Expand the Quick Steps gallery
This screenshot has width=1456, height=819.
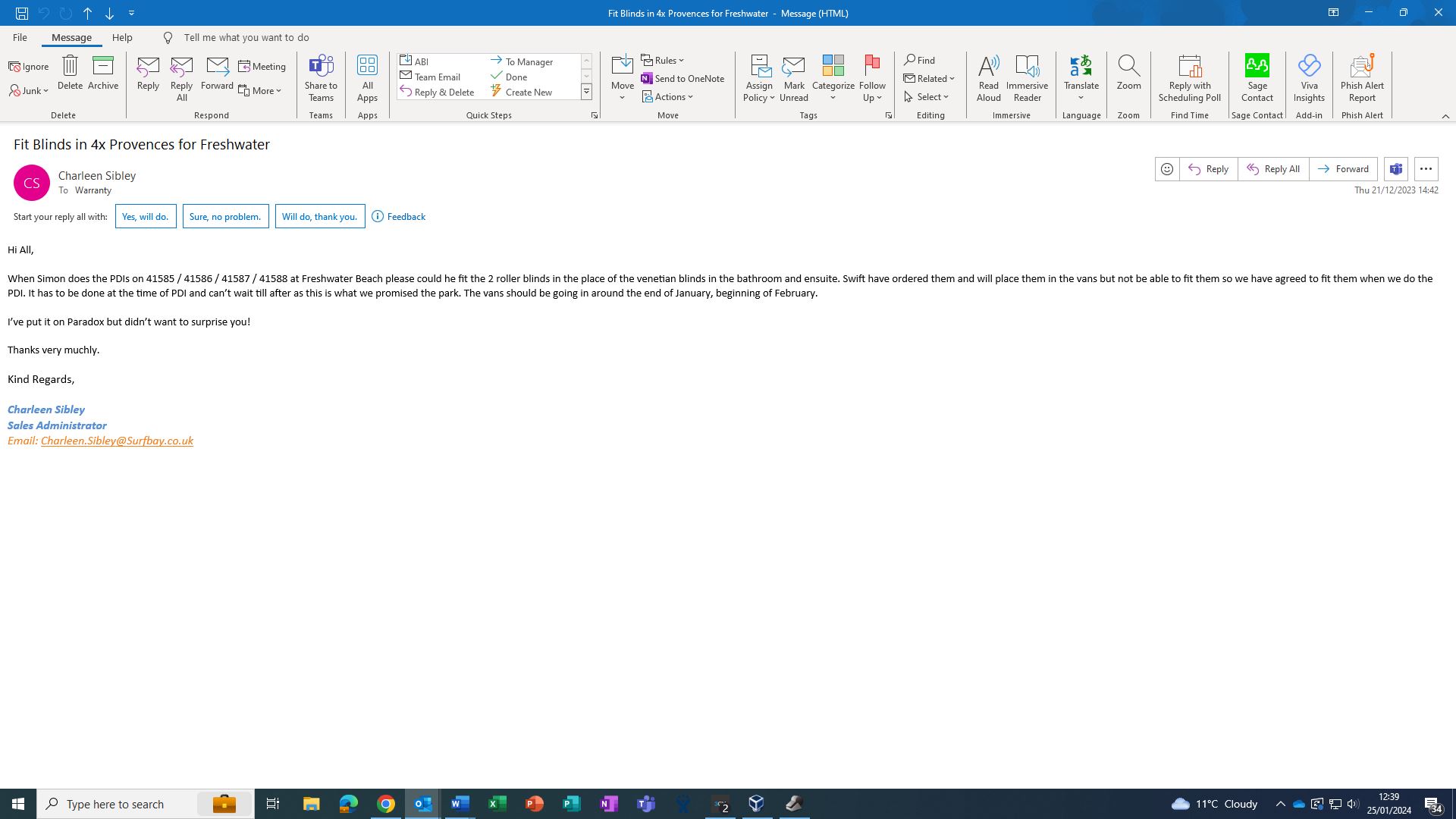tap(586, 92)
